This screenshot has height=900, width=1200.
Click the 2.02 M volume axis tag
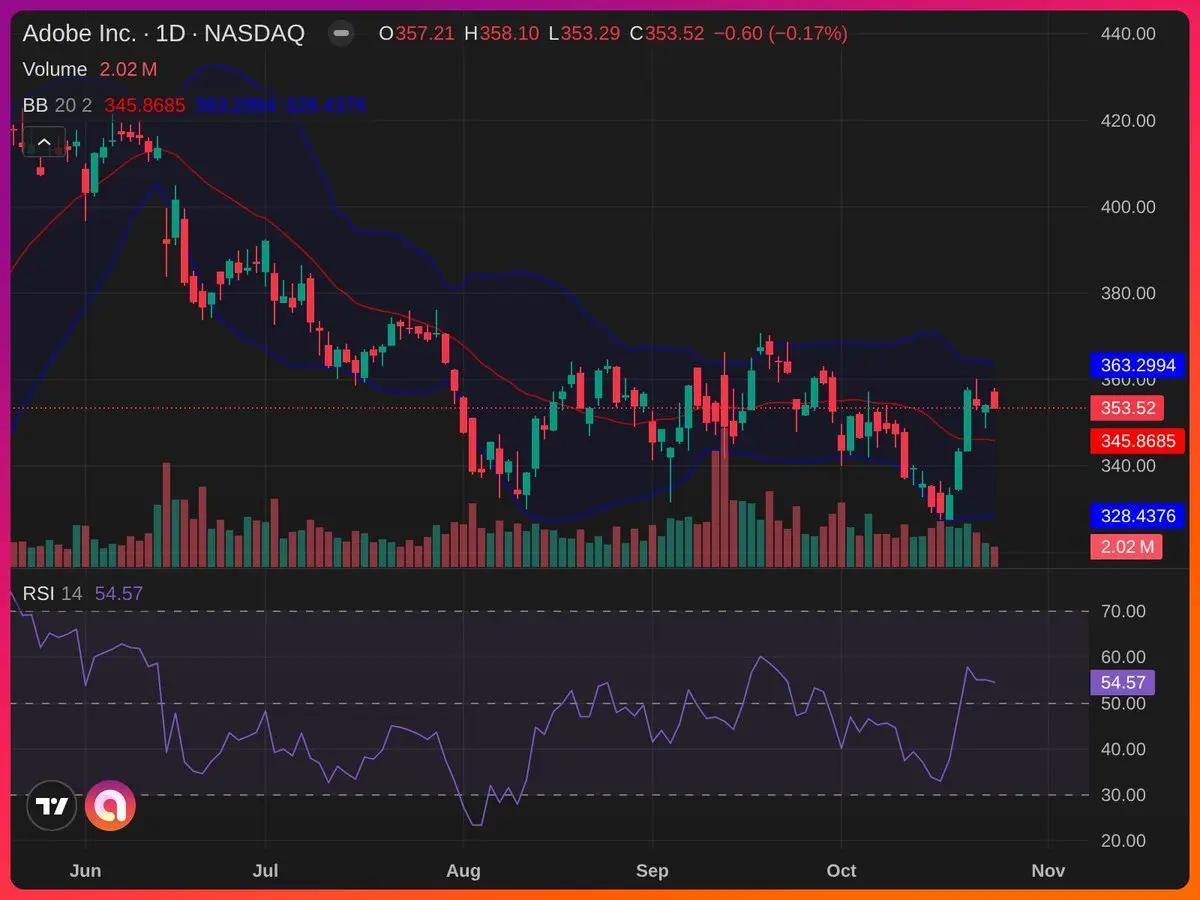[1126, 547]
